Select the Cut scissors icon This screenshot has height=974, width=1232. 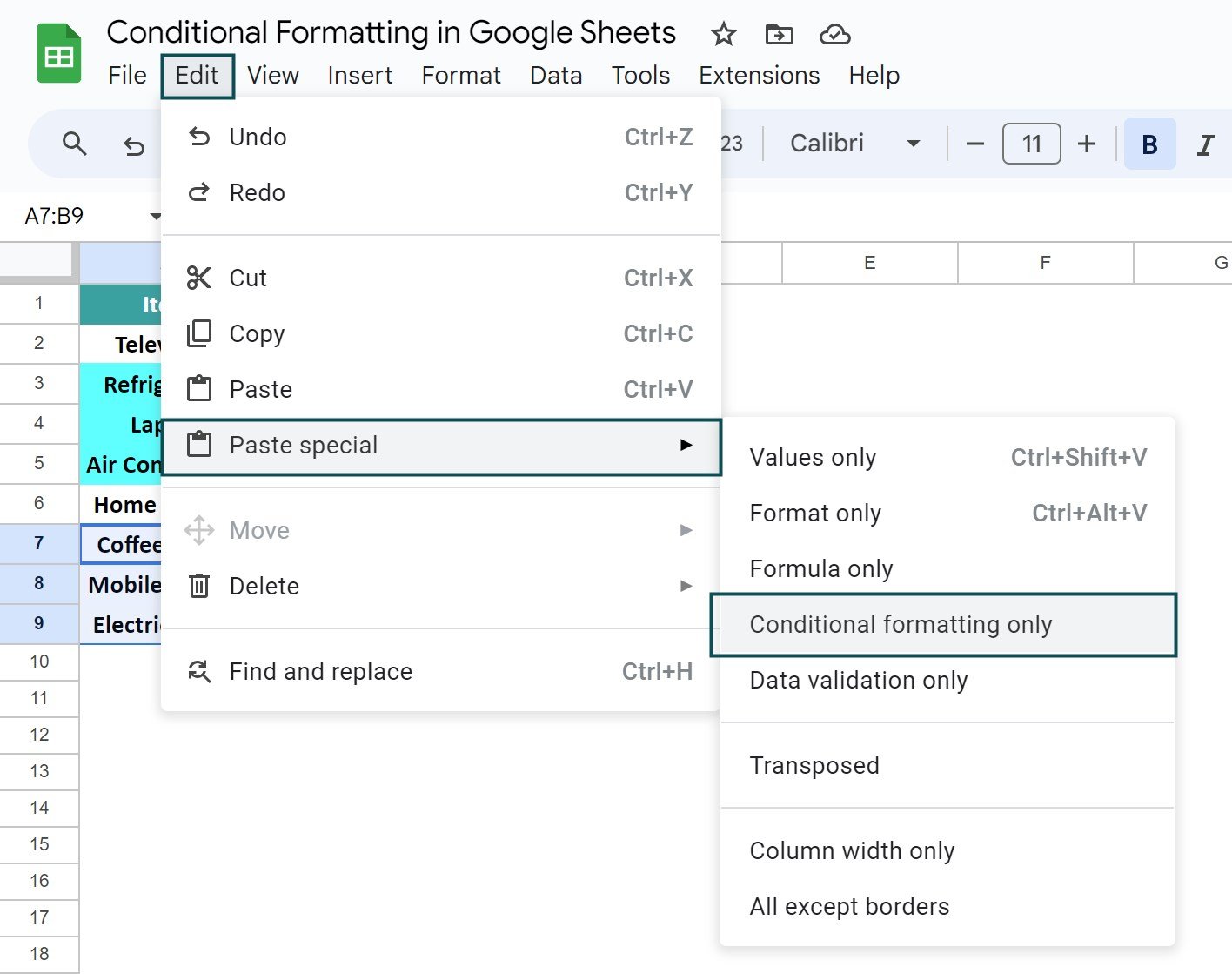pyautogui.click(x=199, y=277)
